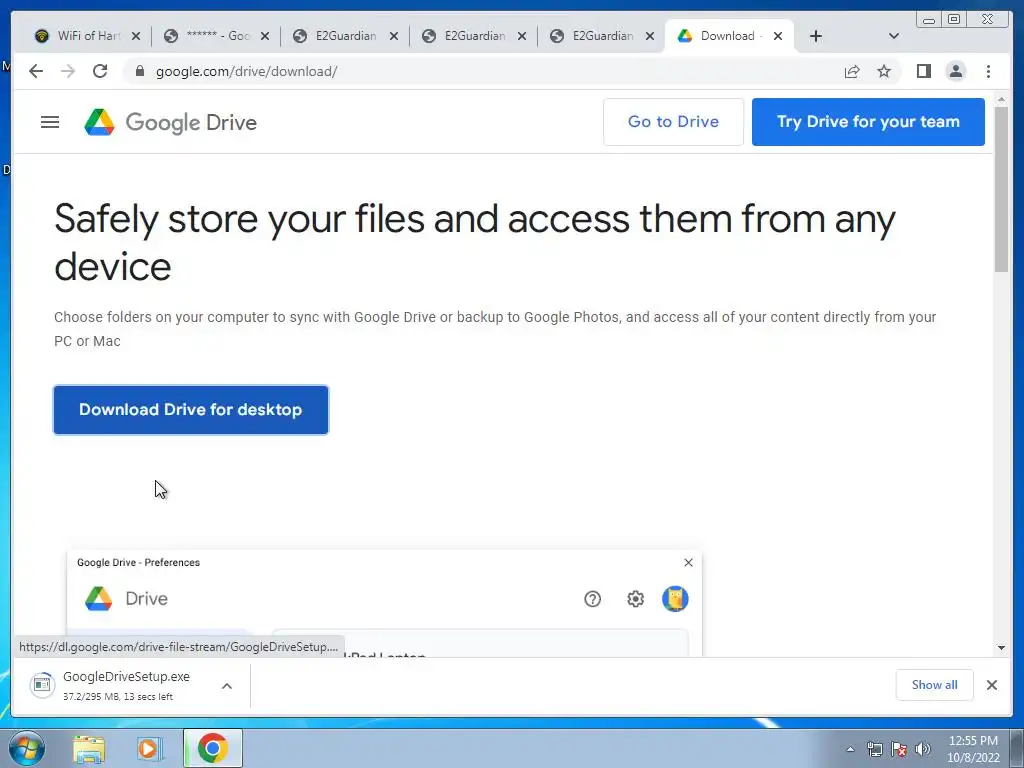Screen dimensions: 1024x768
Task: Show hidden system tray icons
Action: pos(850,749)
